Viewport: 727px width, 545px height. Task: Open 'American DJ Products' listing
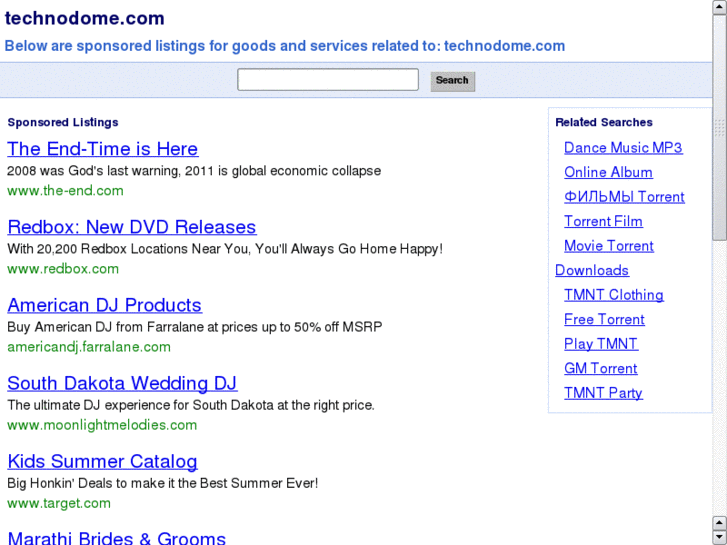(x=104, y=305)
